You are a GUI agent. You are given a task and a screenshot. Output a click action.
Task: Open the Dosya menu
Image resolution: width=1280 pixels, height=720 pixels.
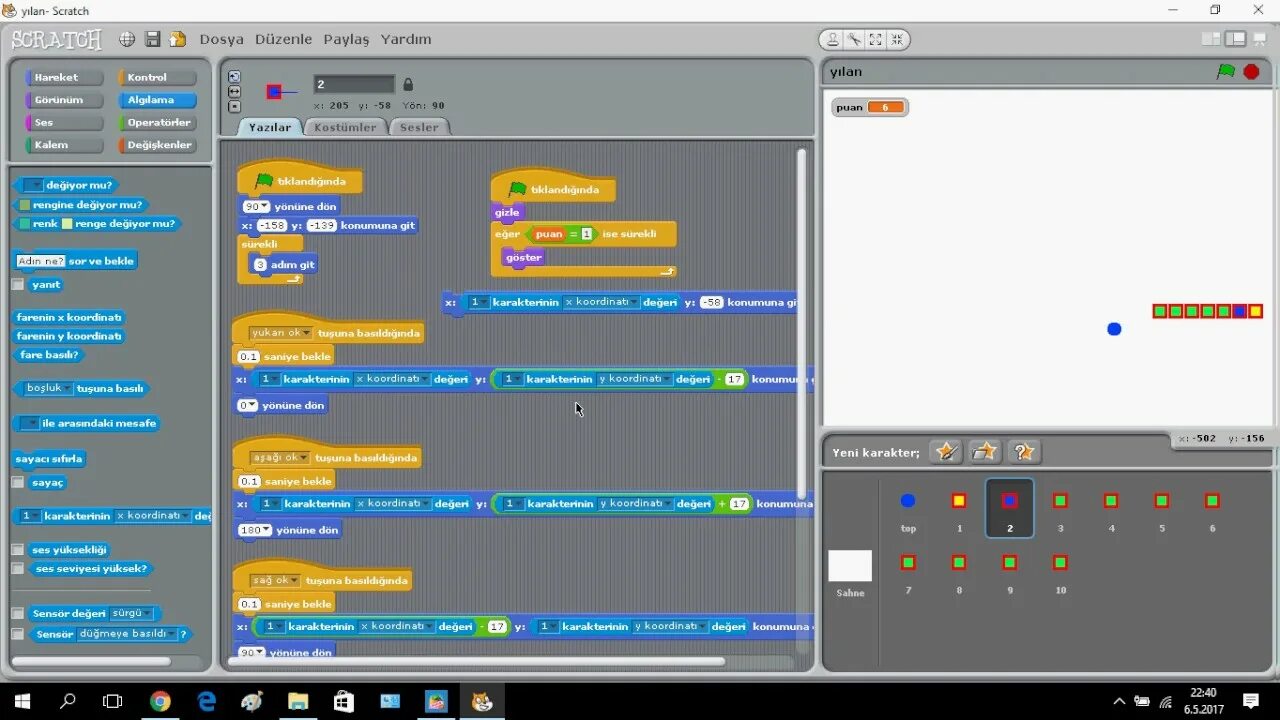(221, 39)
